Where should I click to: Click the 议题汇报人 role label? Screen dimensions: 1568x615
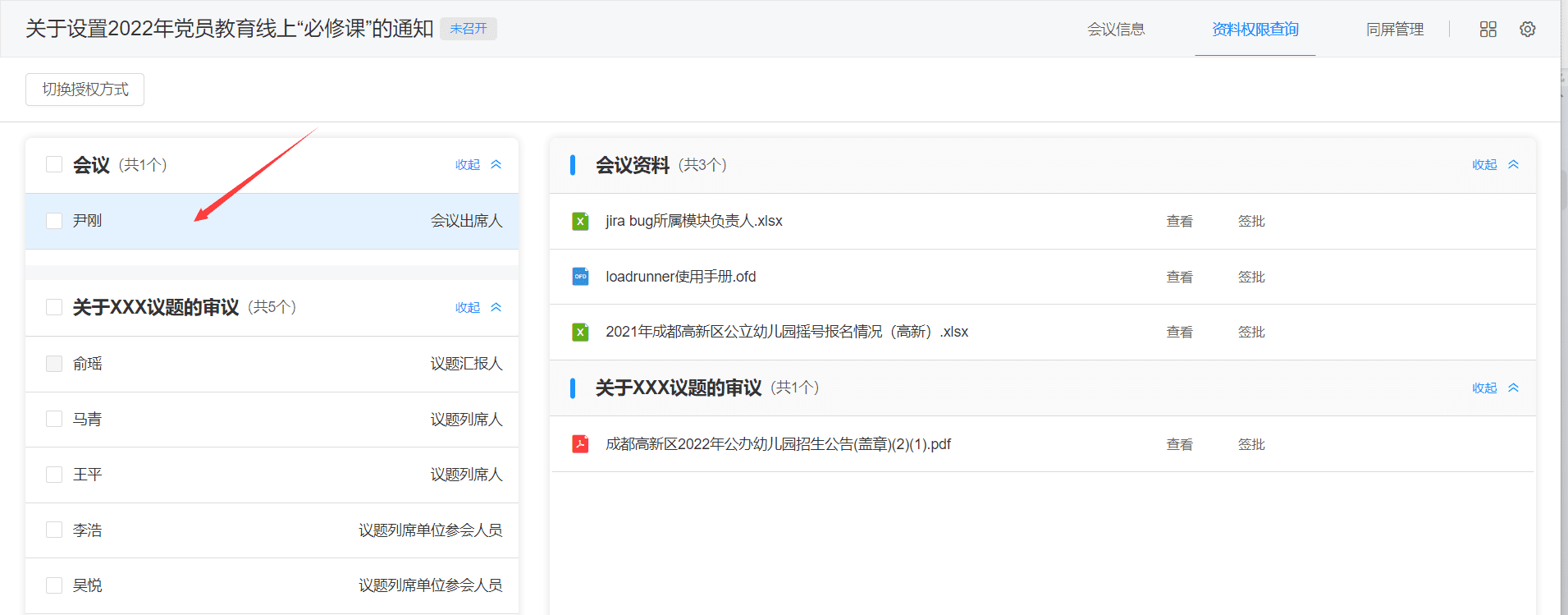pos(466,364)
